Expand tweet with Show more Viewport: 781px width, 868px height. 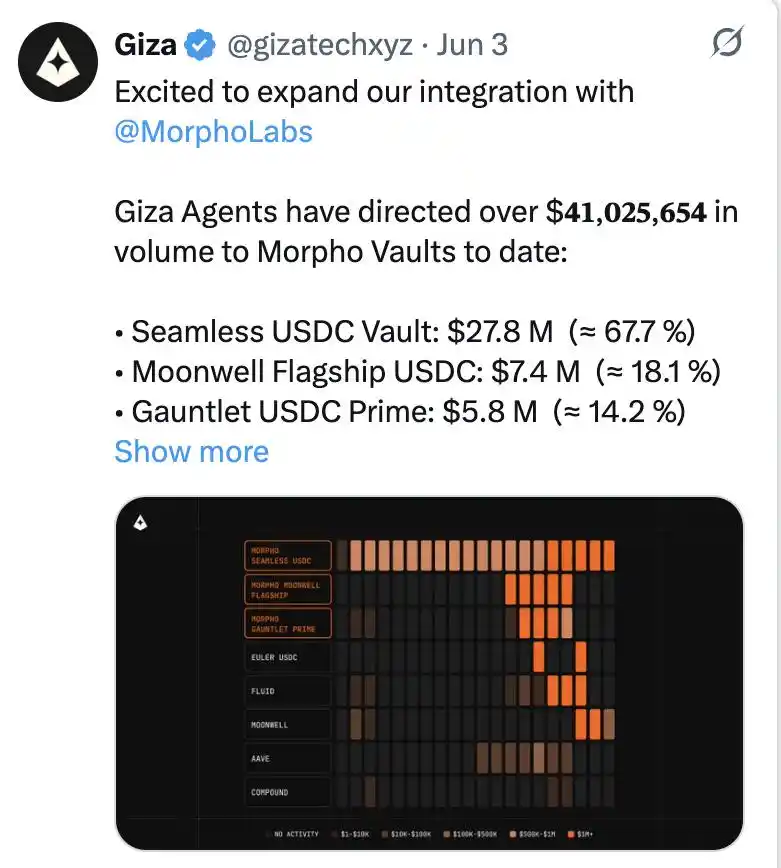pyautogui.click(x=192, y=451)
